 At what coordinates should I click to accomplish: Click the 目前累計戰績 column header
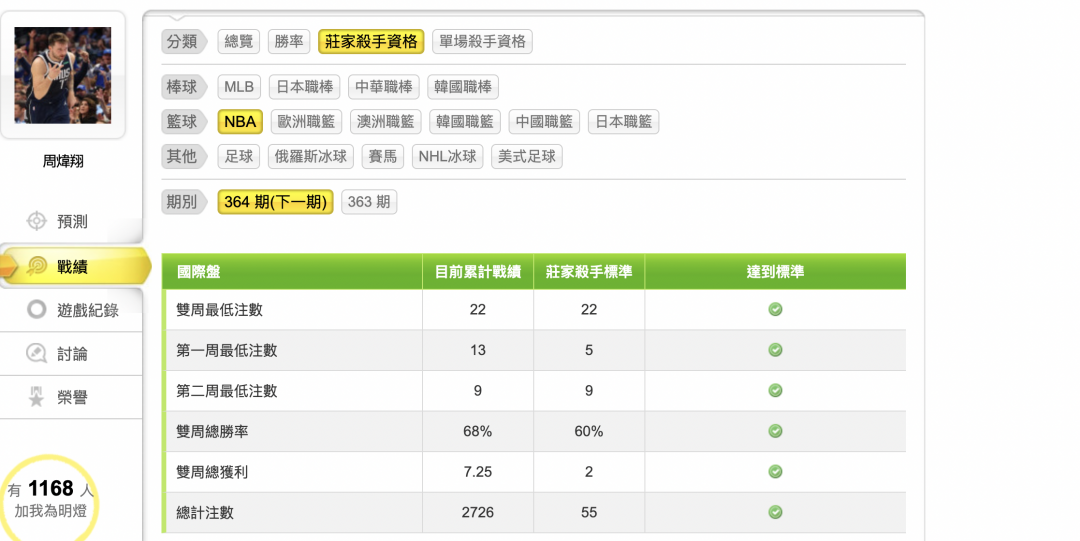tap(477, 272)
